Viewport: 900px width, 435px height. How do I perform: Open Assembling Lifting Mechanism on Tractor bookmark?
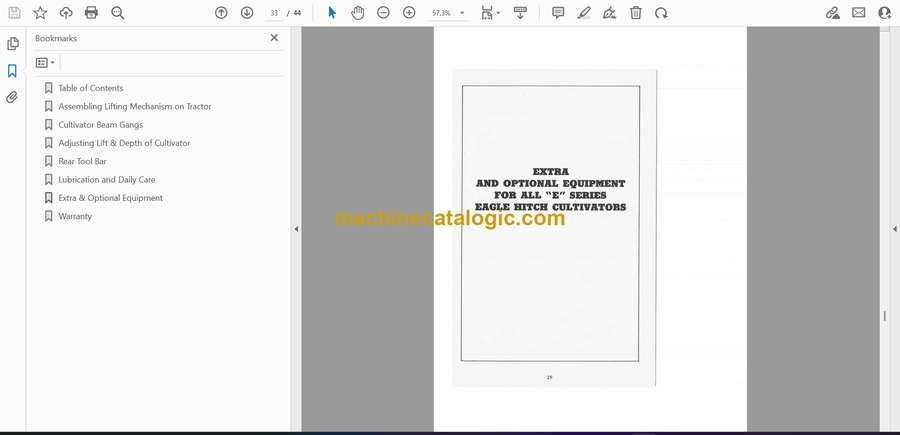tap(135, 106)
